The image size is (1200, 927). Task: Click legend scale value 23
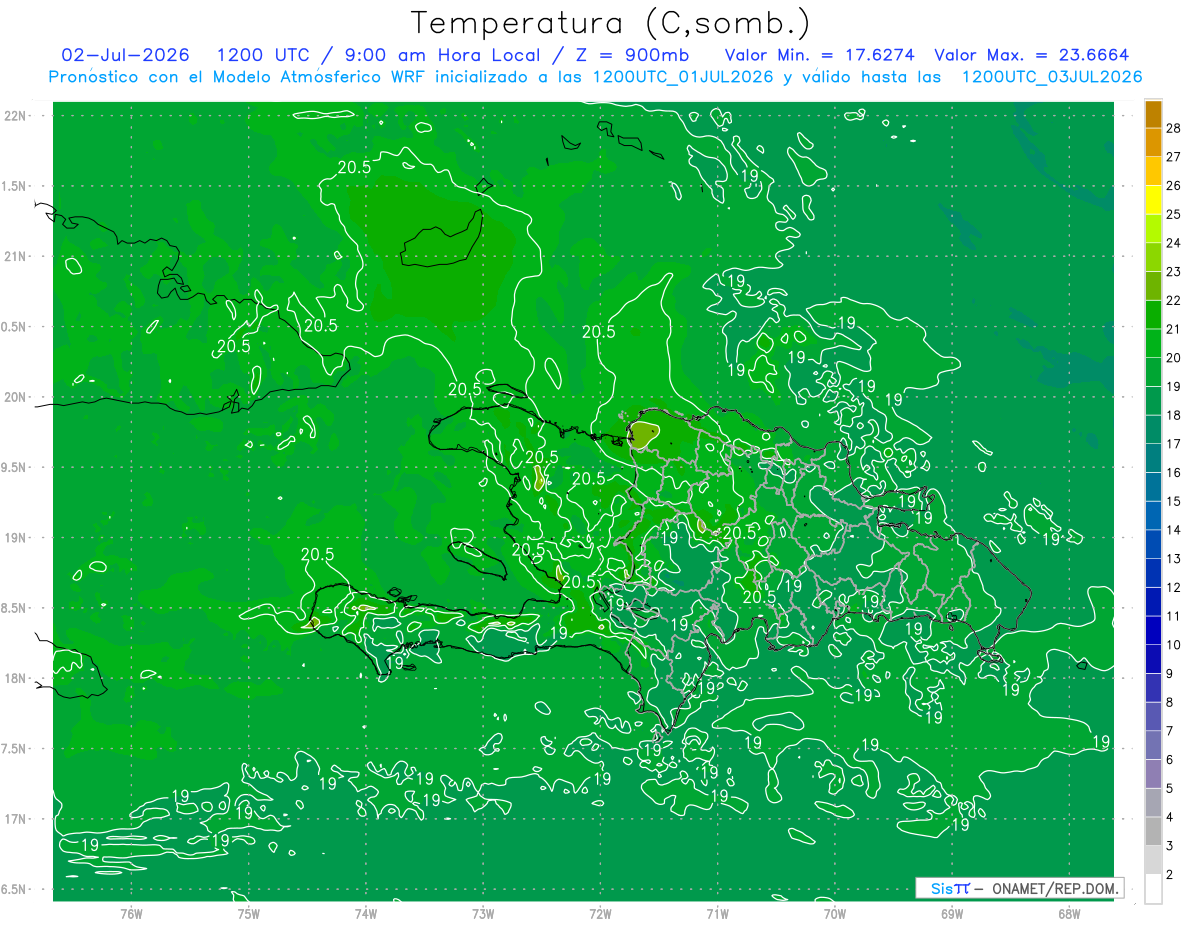point(1173,271)
